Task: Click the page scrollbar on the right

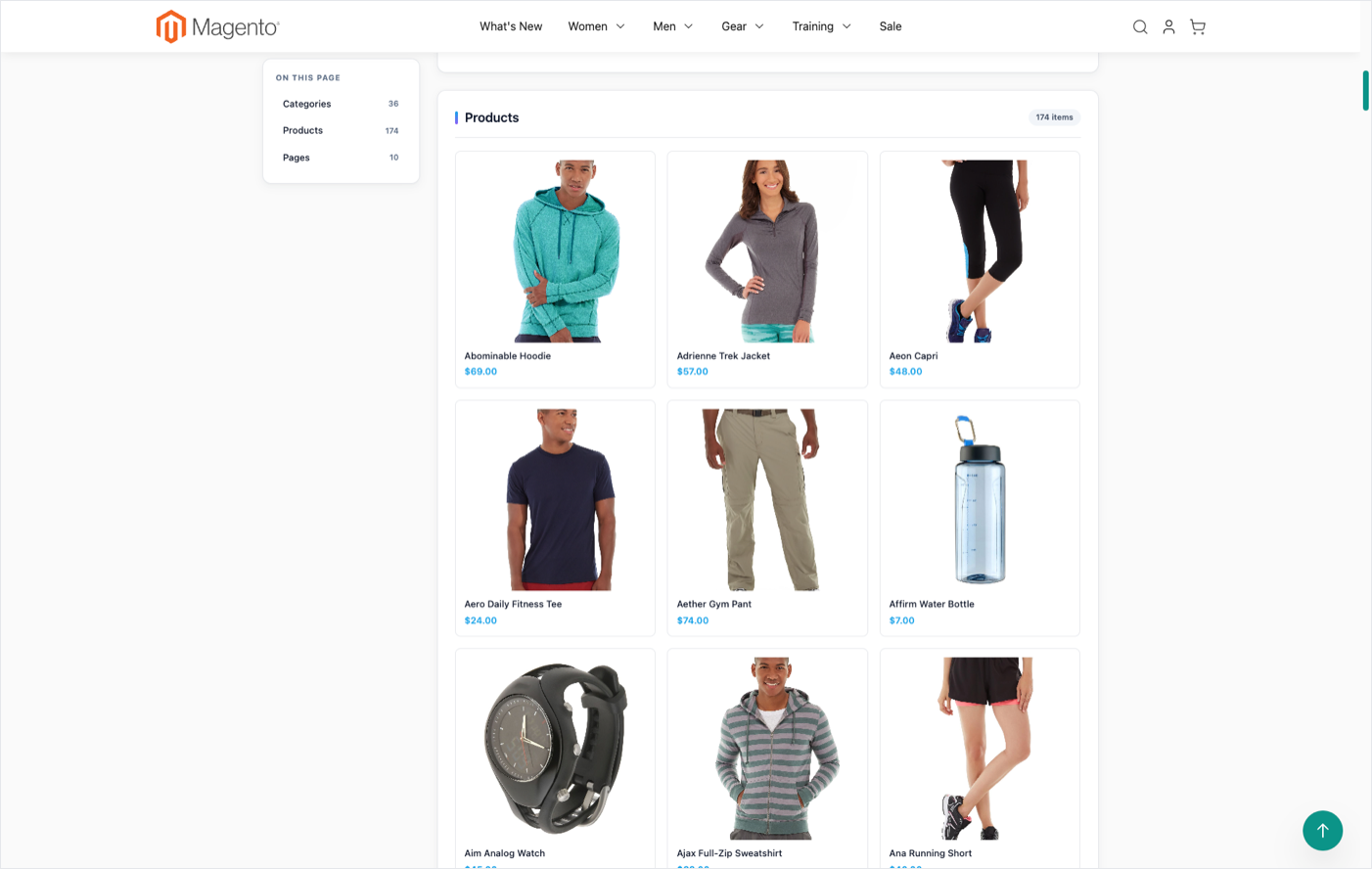Action: point(1366,89)
